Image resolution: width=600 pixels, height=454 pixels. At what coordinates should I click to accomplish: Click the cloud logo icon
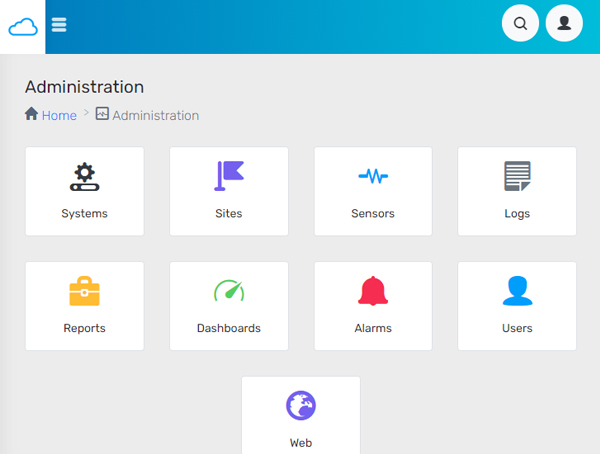23,27
